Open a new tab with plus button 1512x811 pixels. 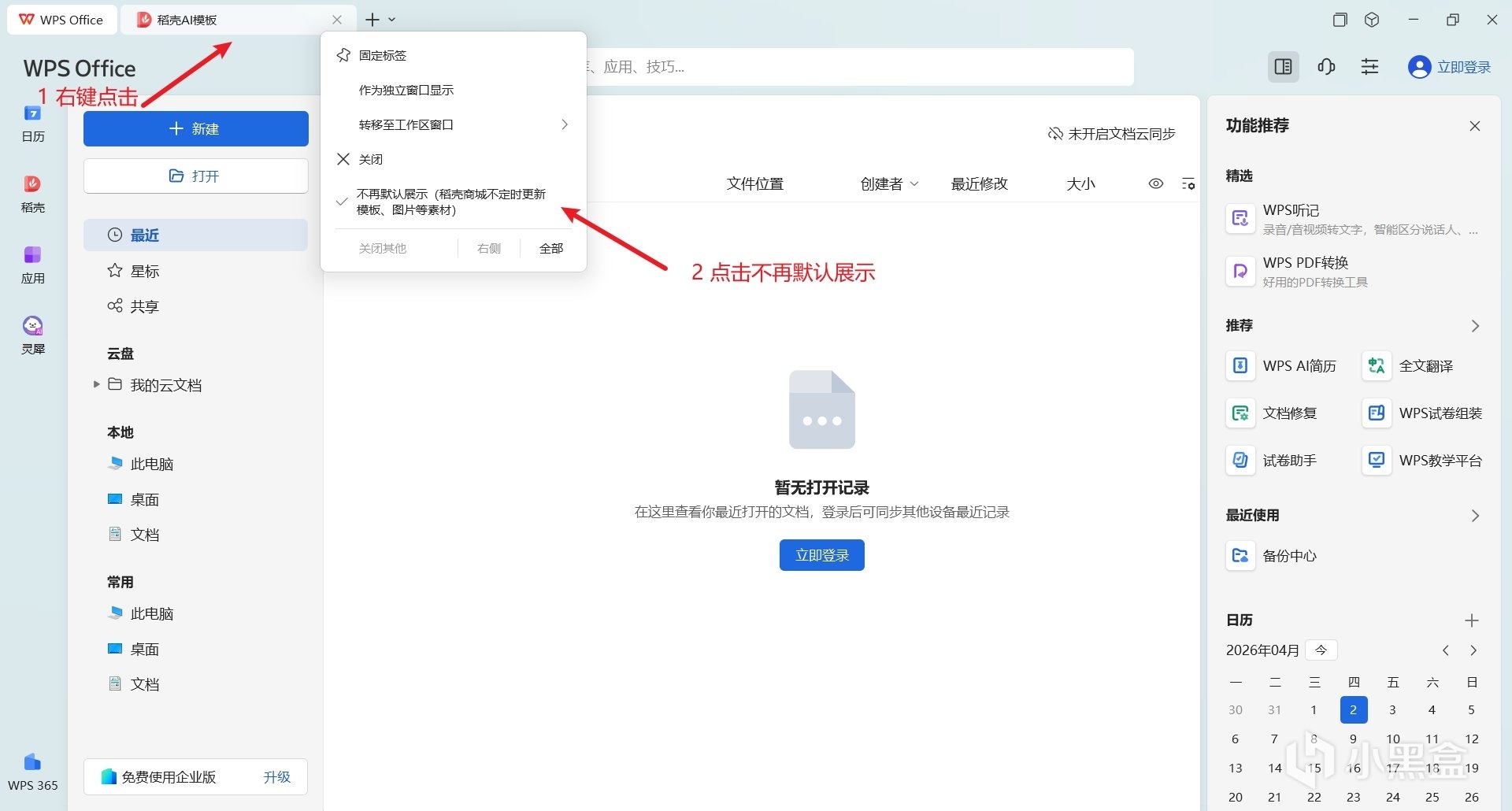click(x=372, y=20)
